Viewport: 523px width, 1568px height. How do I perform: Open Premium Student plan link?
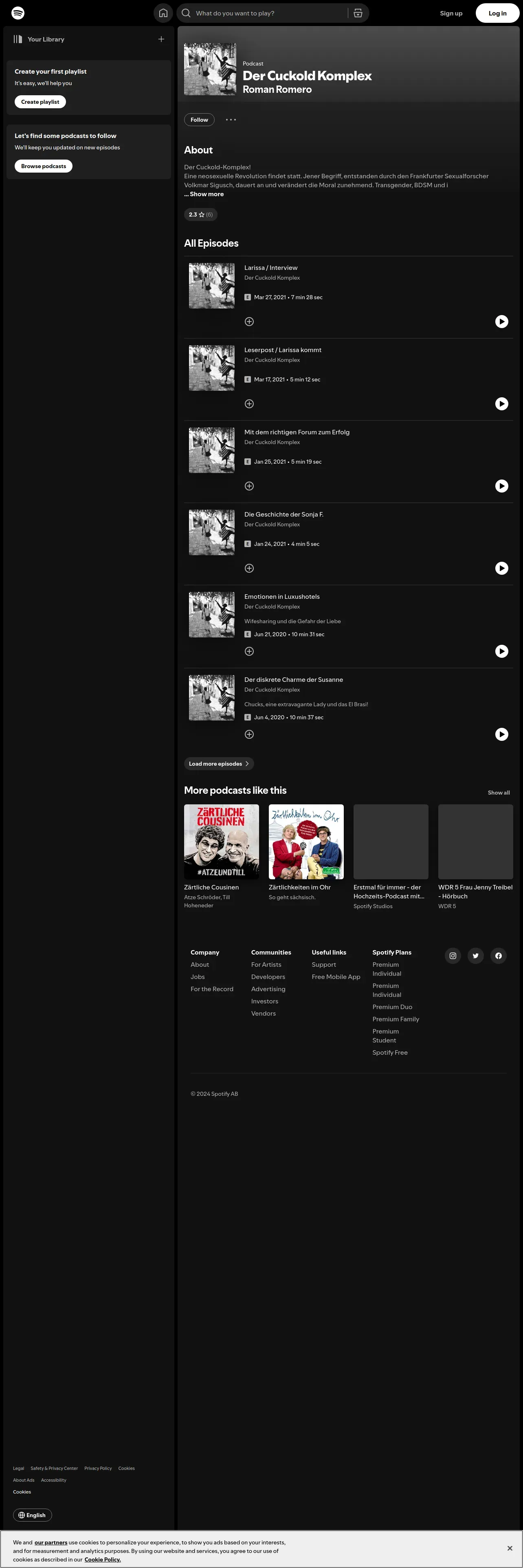(x=385, y=1036)
